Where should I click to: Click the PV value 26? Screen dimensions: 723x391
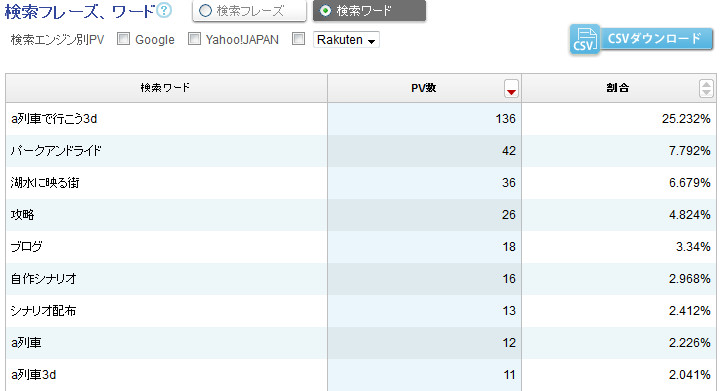509,215
